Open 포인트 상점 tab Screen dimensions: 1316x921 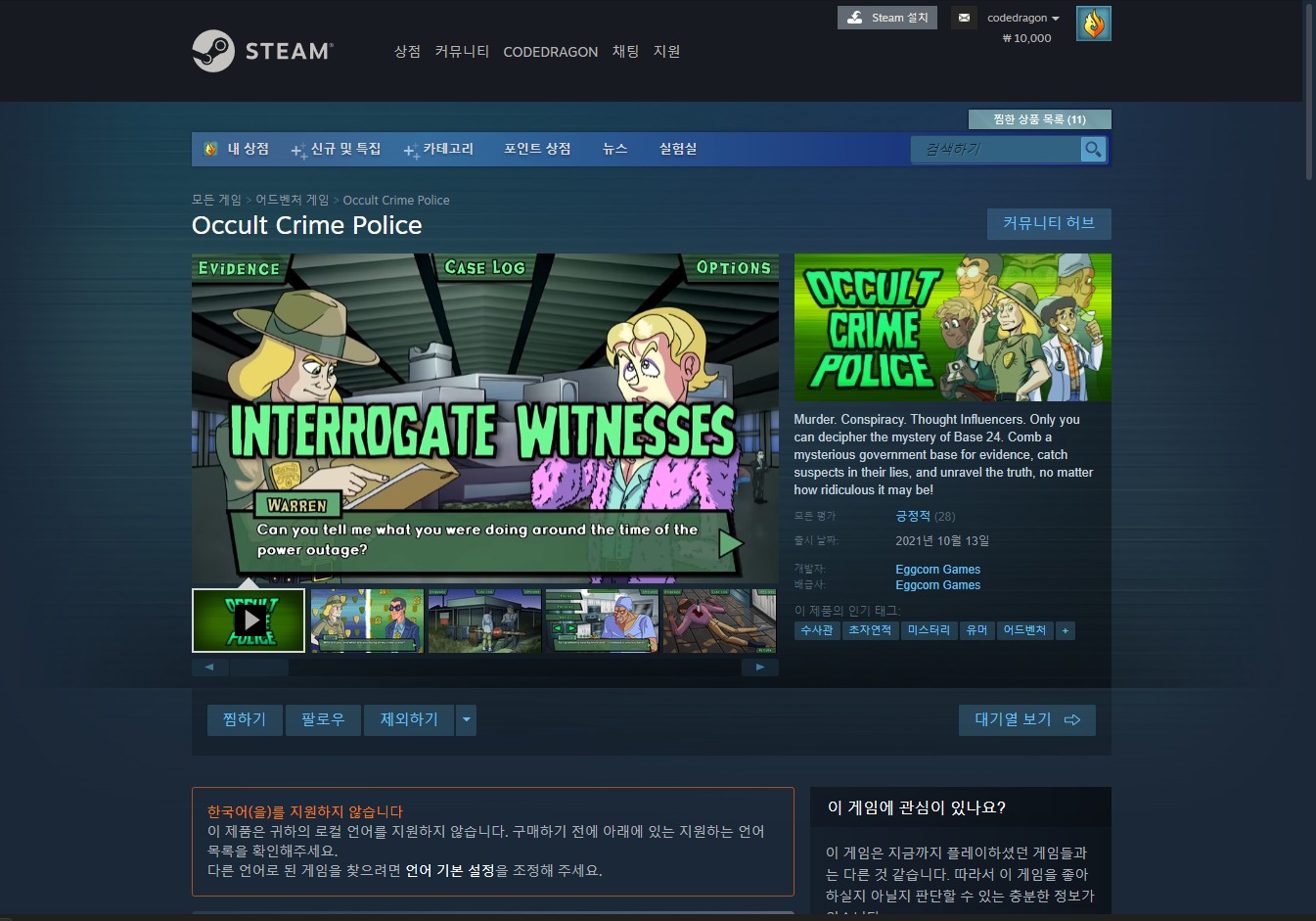pyautogui.click(x=537, y=149)
